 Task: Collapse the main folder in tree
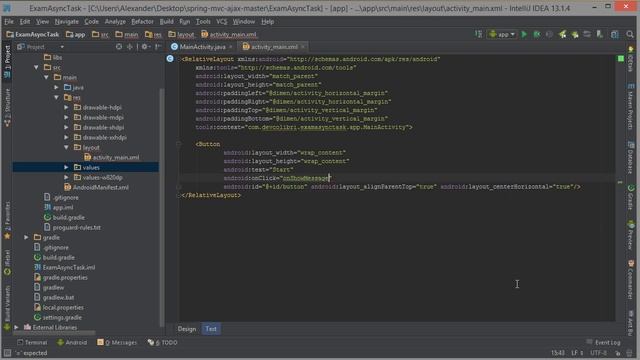[46, 77]
